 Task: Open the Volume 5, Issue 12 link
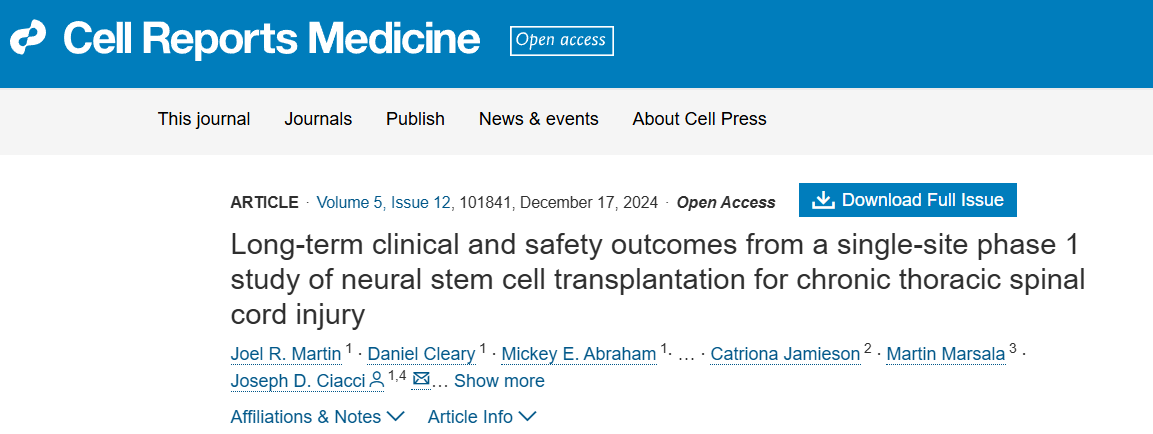click(x=384, y=202)
